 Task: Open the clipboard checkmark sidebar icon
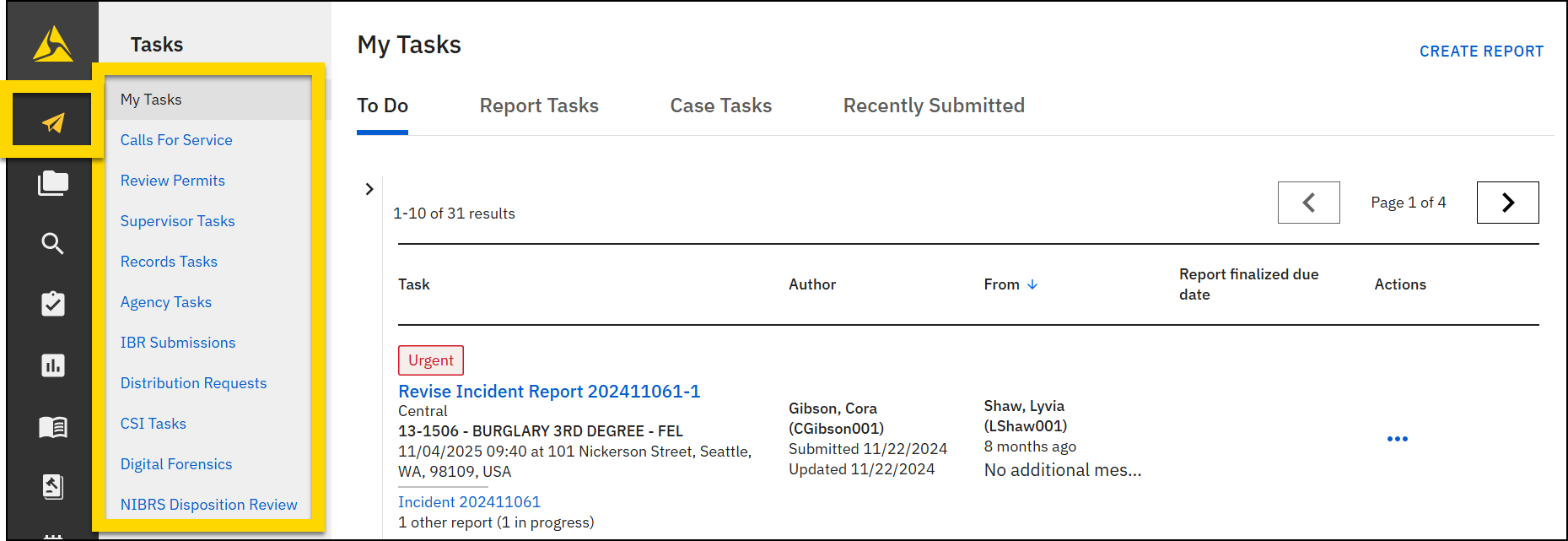pos(53,304)
